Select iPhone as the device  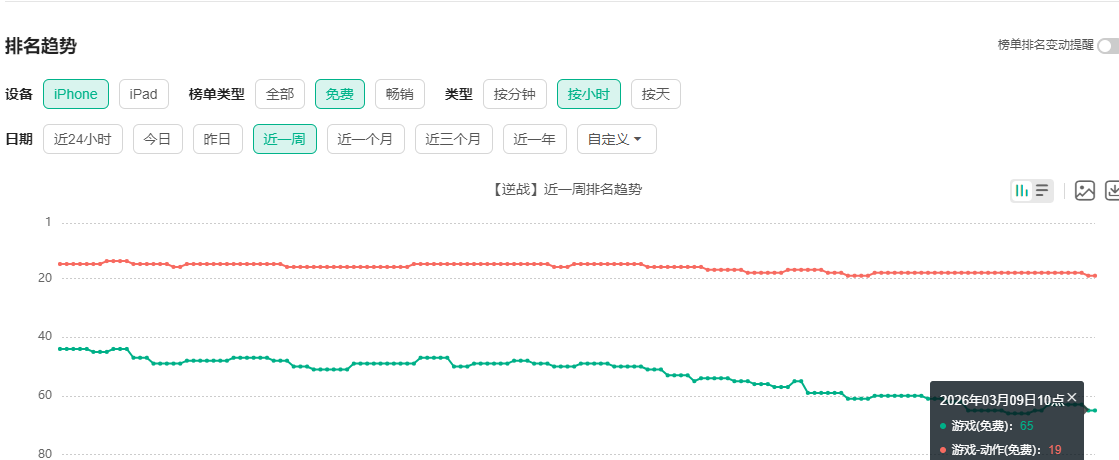pyautogui.click(x=76, y=94)
